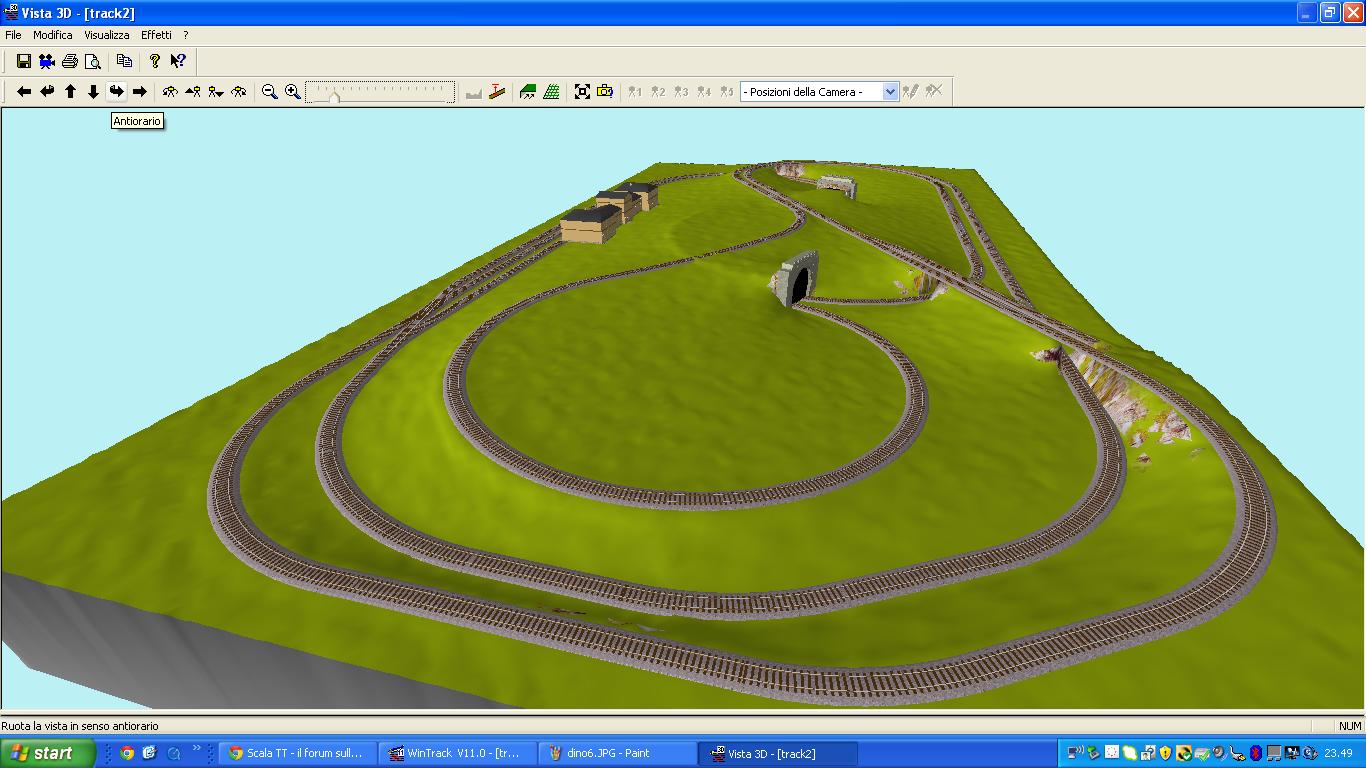Screen dimensions: 1366x768
Task: Open the Modifica menu
Action: pyautogui.click(x=53, y=35)
